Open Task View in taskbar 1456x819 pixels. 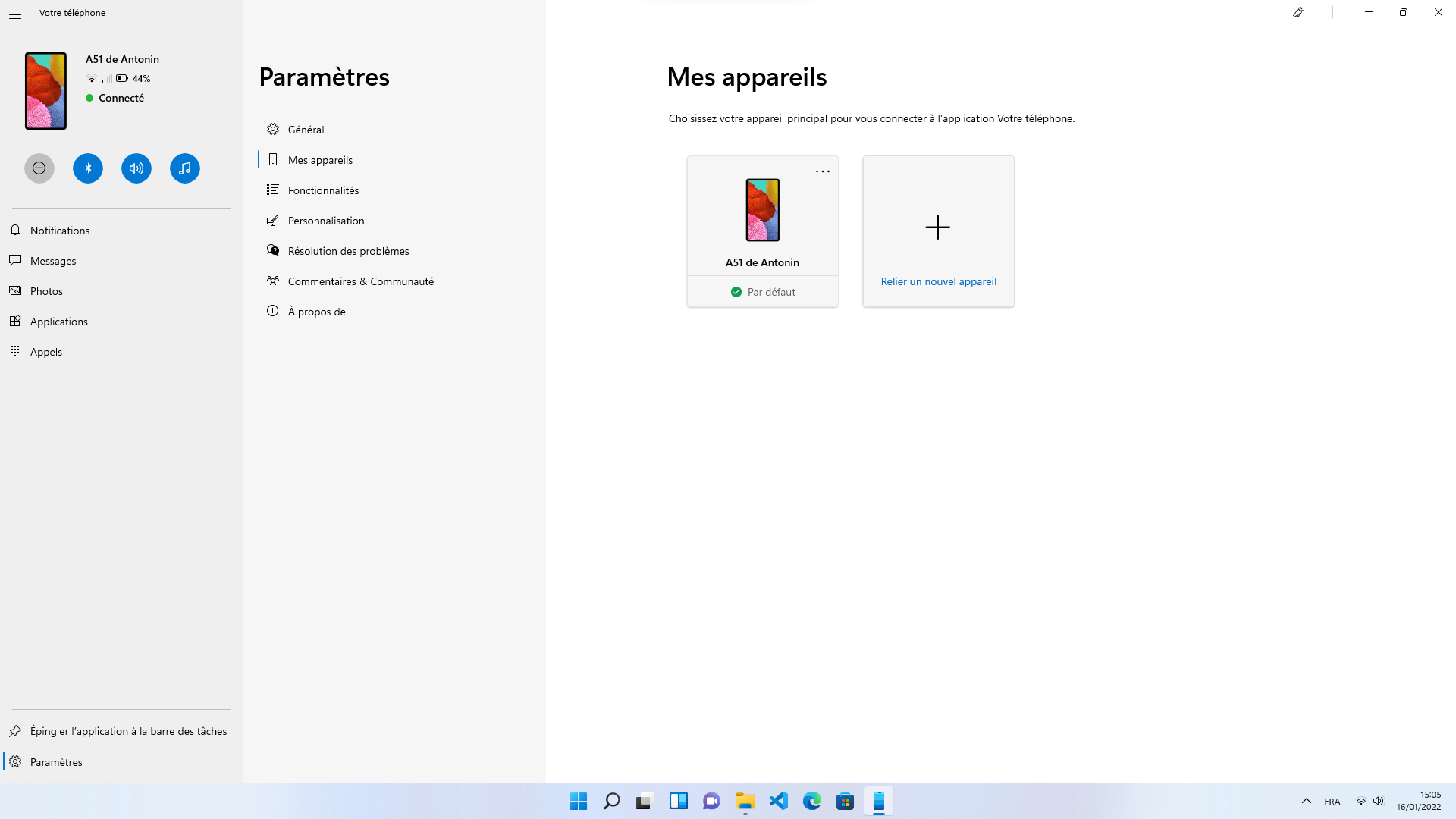(645, 801)
